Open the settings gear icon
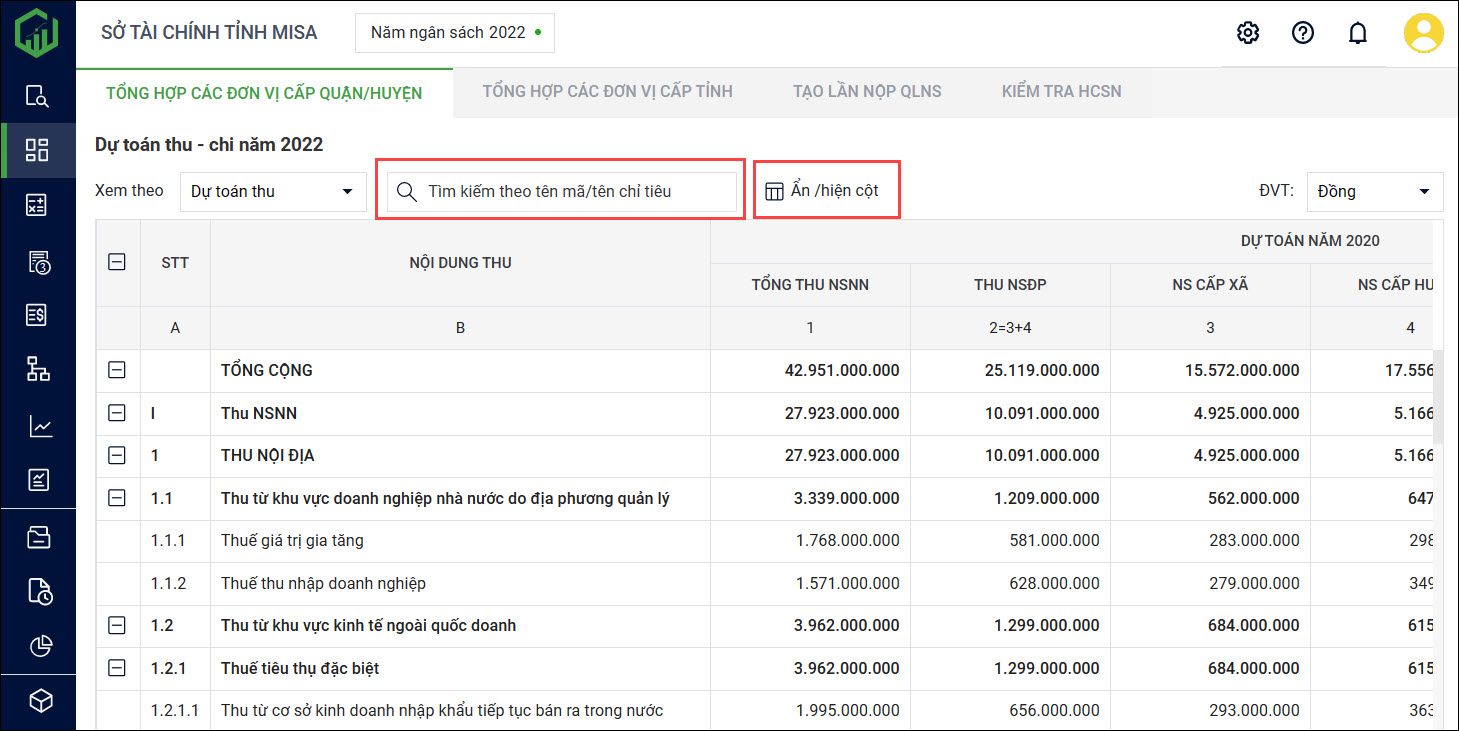1459x731 pixels. (1248, 33)
